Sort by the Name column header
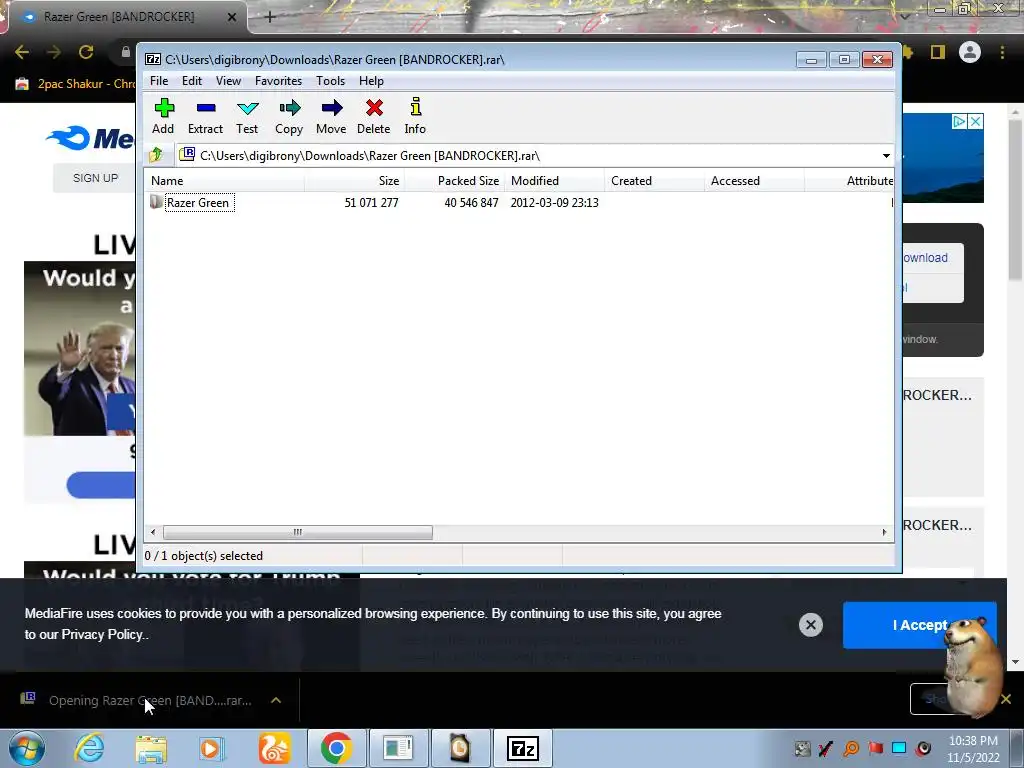The height and width of the screenshot is (768, 1024). (225, 181)
